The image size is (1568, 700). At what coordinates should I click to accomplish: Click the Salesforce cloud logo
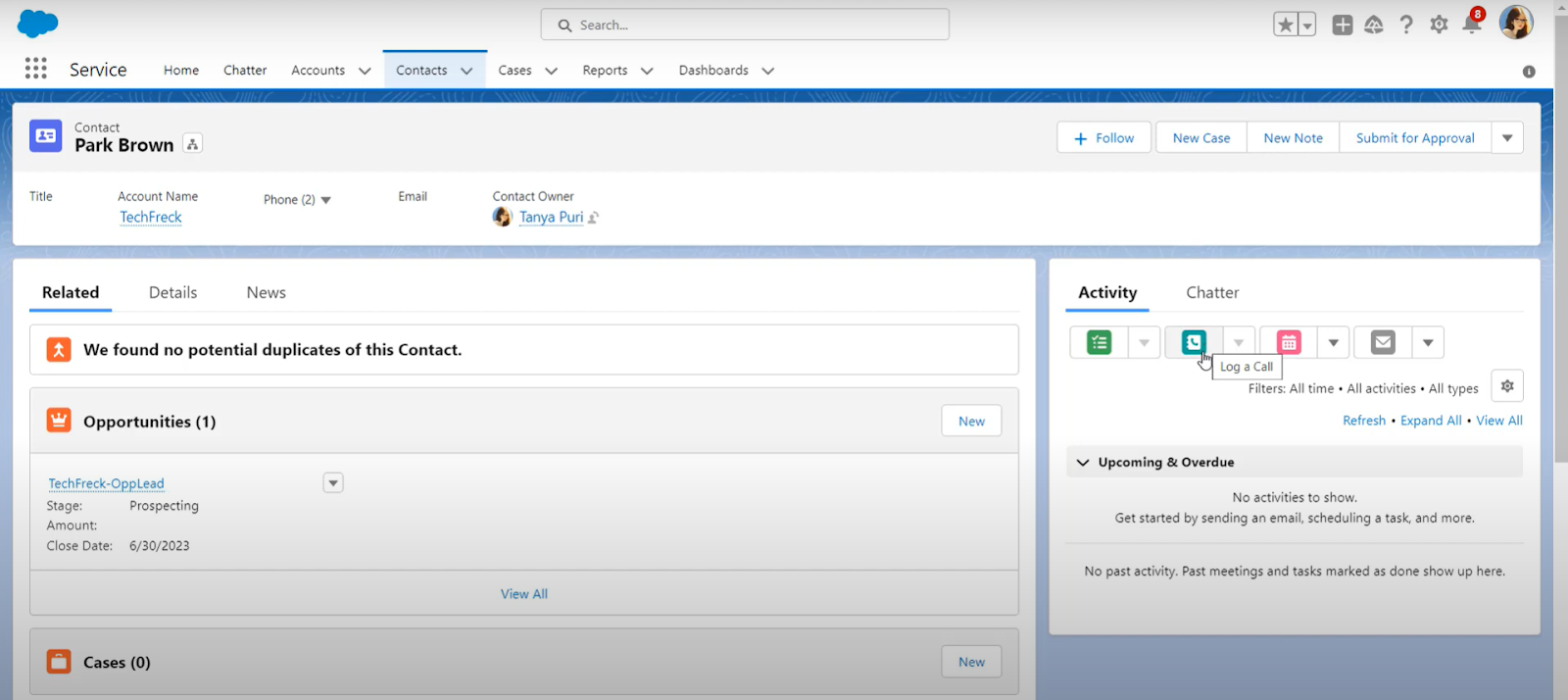click(37, 24)
